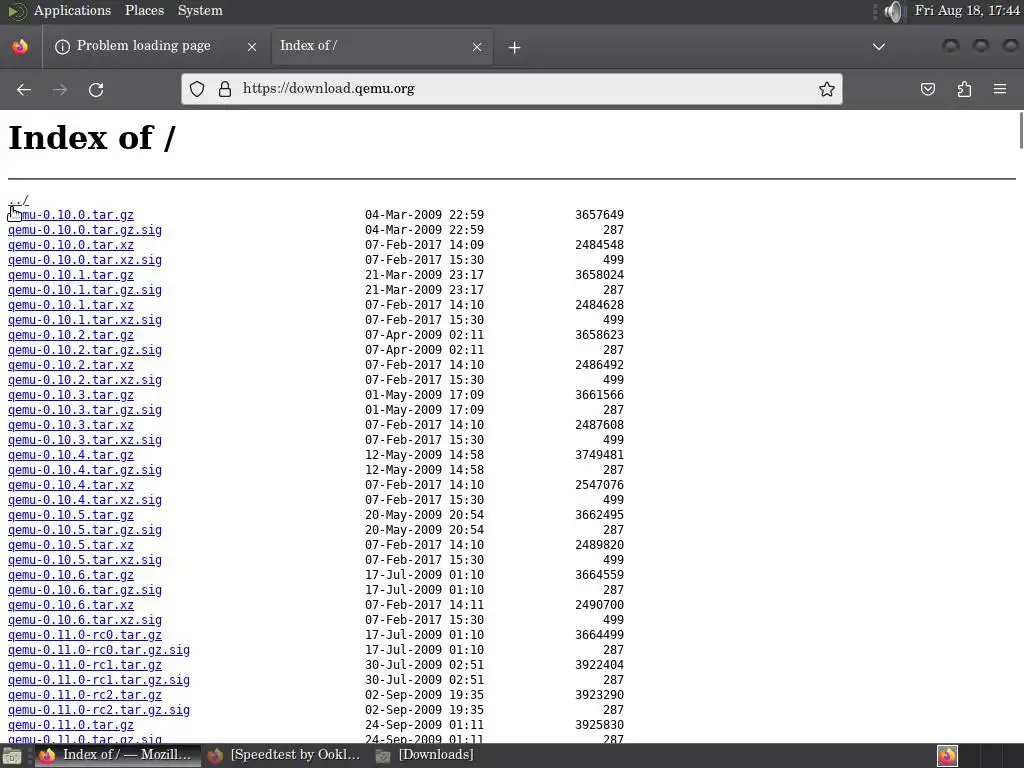1024x768 pixels.
Task: Reload the current page
Action: [96, 89]
